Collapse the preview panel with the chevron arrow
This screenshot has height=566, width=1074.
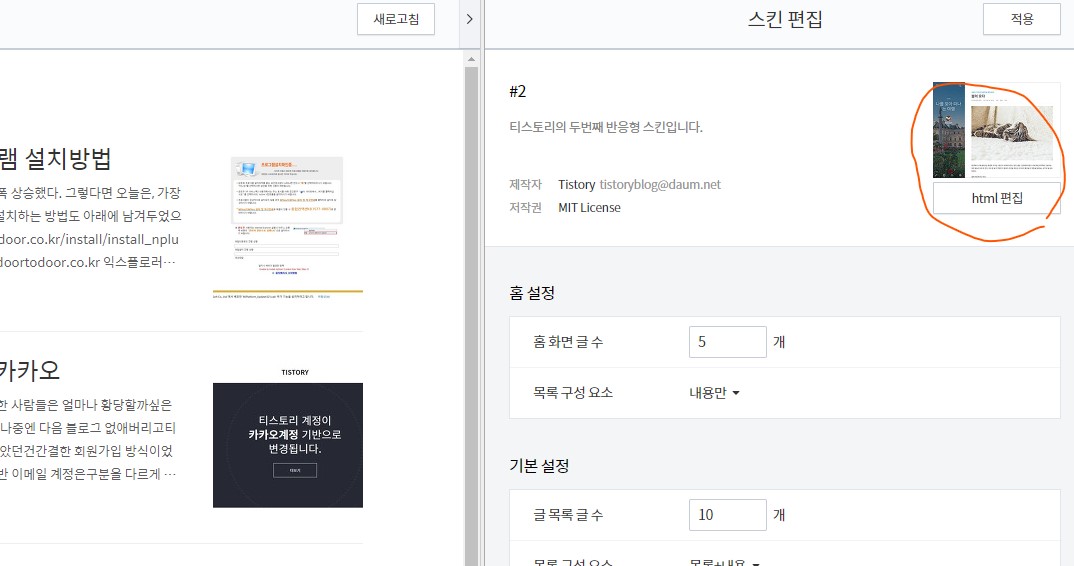click(x=469, y=19)
